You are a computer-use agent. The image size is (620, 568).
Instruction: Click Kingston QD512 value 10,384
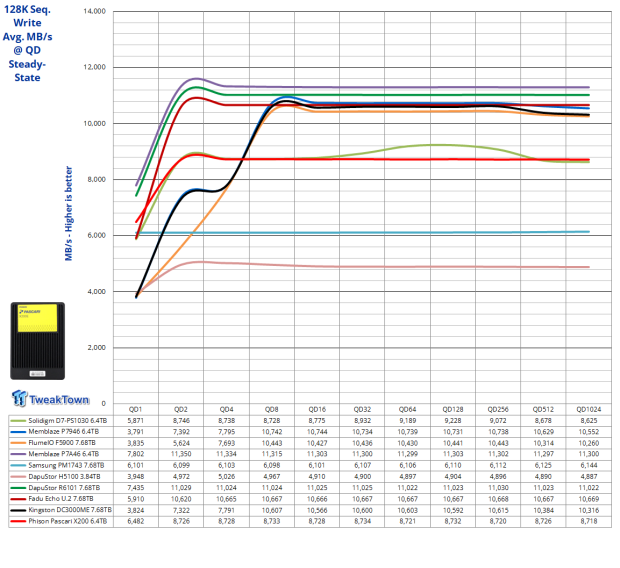[x=543, y=510]
